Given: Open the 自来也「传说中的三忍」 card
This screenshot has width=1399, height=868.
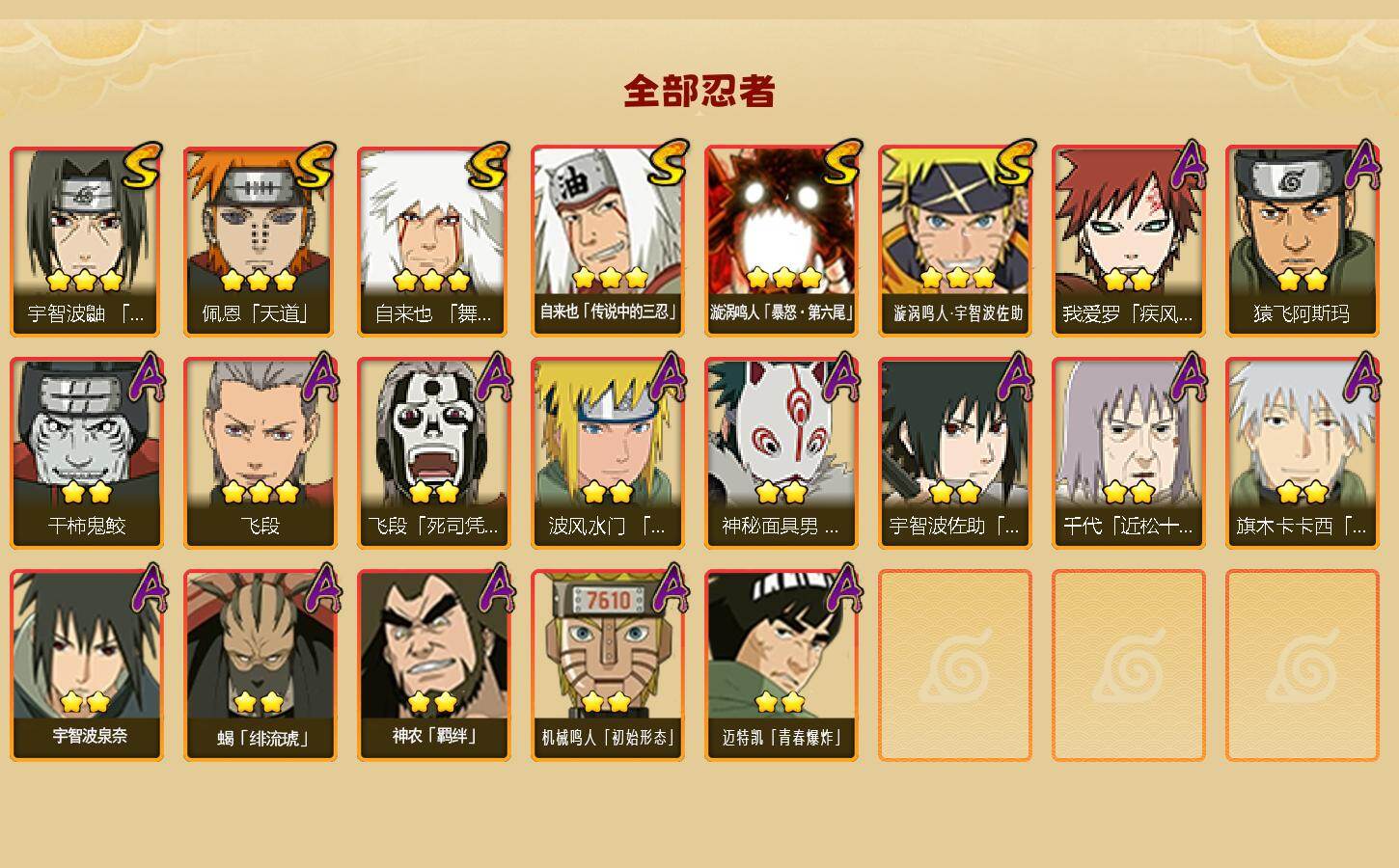Looking at the screenshot, I should pos(607,241).
